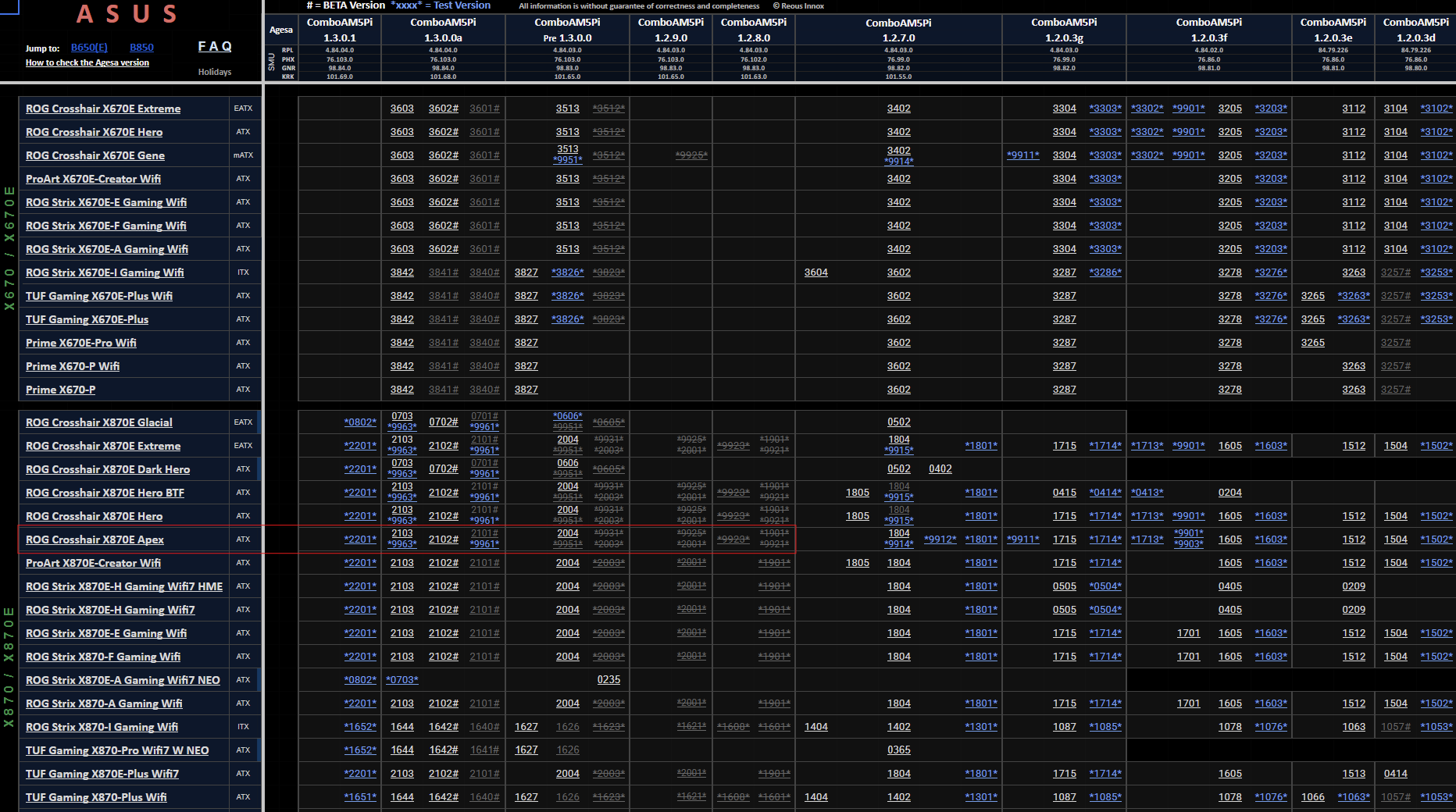Open ProArt X670E-Creator Wifi board link
The image size is (1456, 812).
(x=93, y=179)
